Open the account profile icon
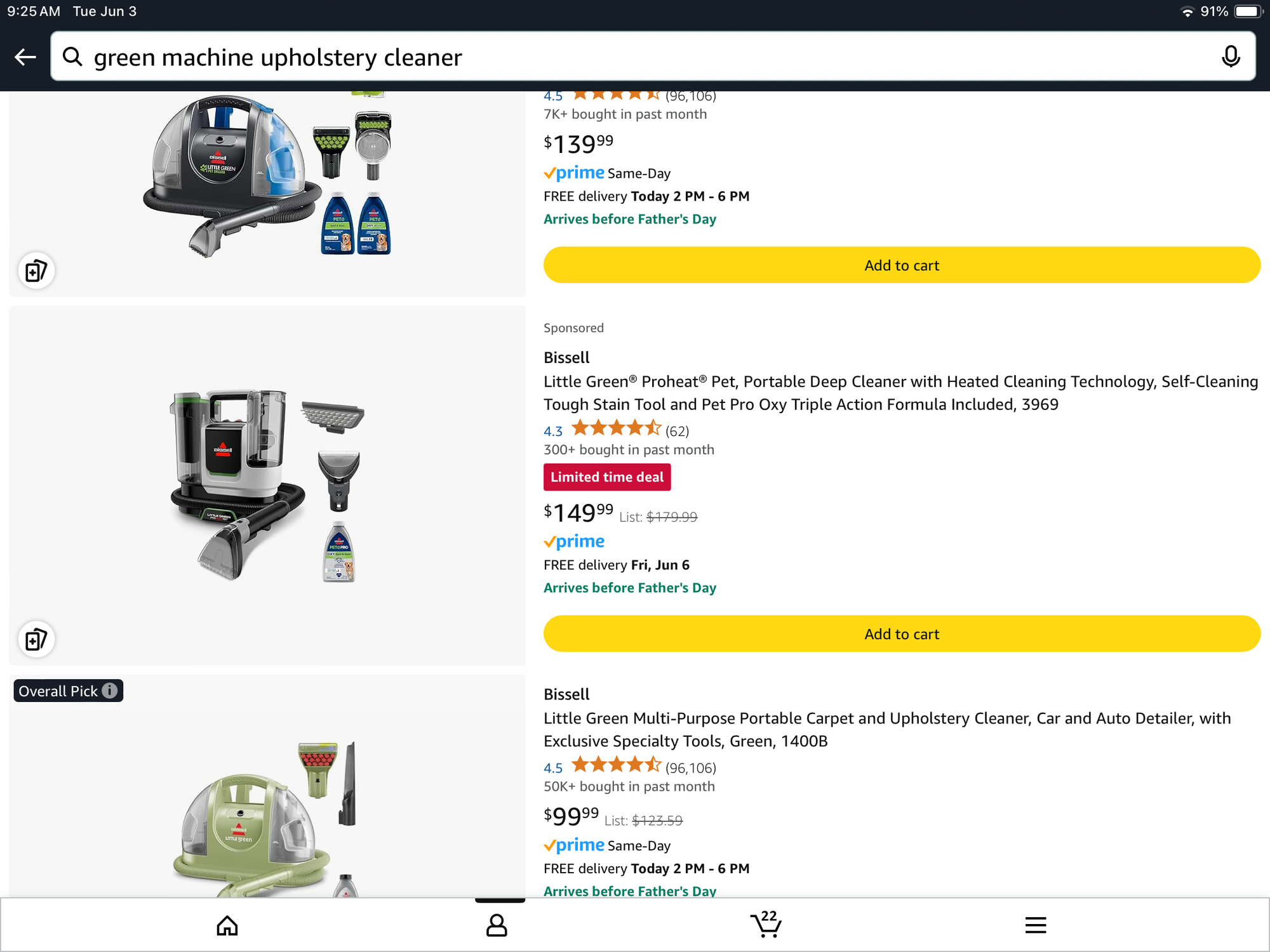 tap(497, 925)
